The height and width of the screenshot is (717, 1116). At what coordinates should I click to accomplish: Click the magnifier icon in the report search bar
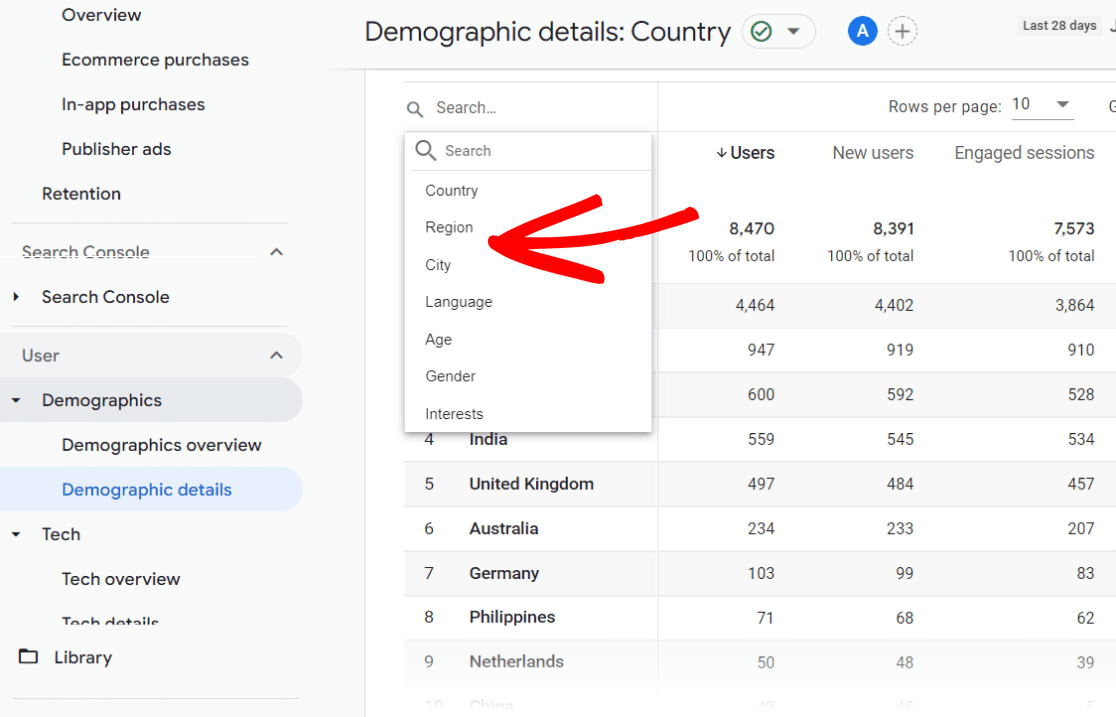[x=415, y=107]
